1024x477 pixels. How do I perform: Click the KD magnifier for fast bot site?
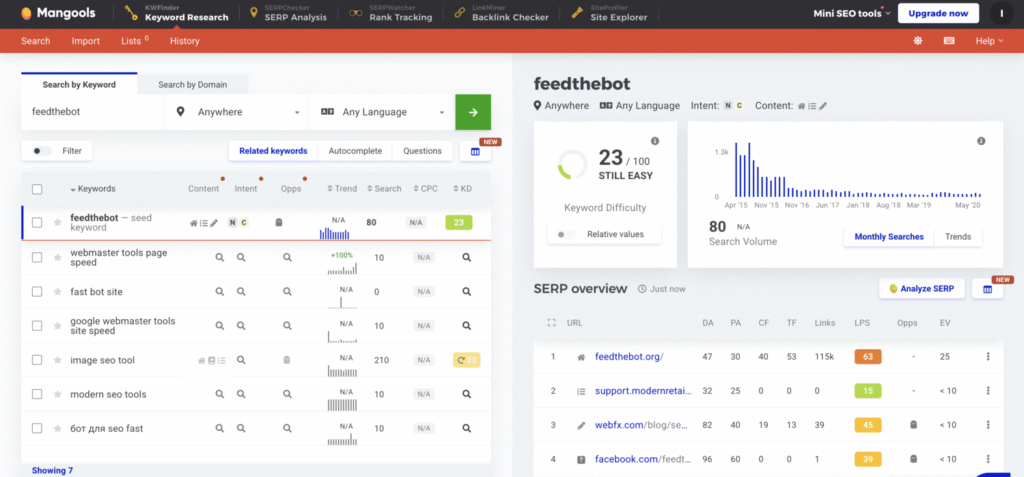466,291
